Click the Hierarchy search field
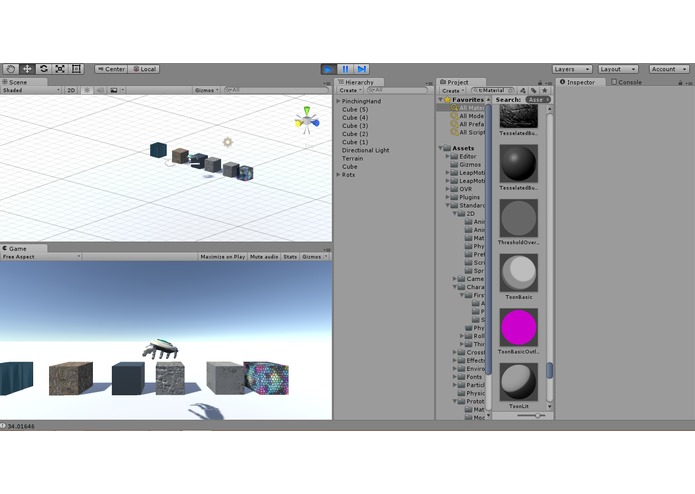 [397, 90]
